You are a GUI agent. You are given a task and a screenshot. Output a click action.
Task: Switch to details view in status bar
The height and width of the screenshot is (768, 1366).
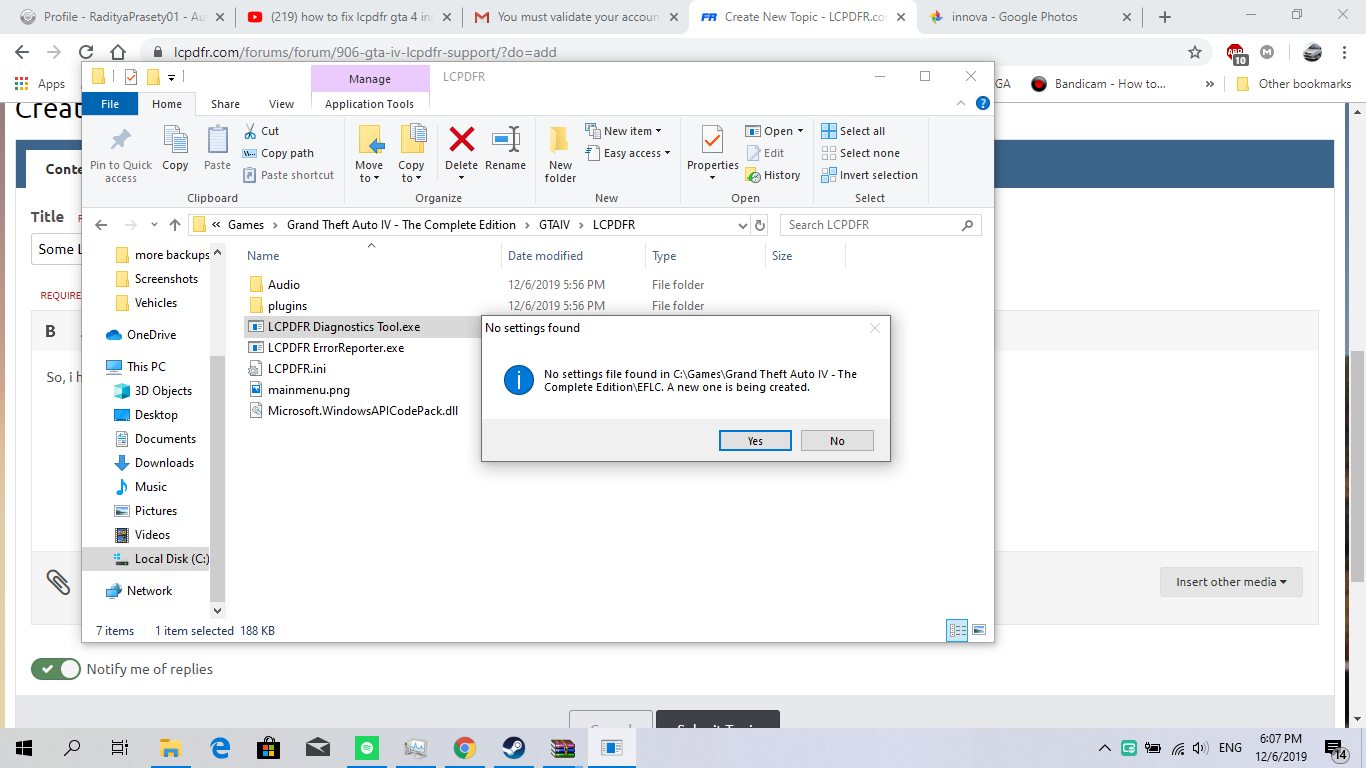(957, 630)
